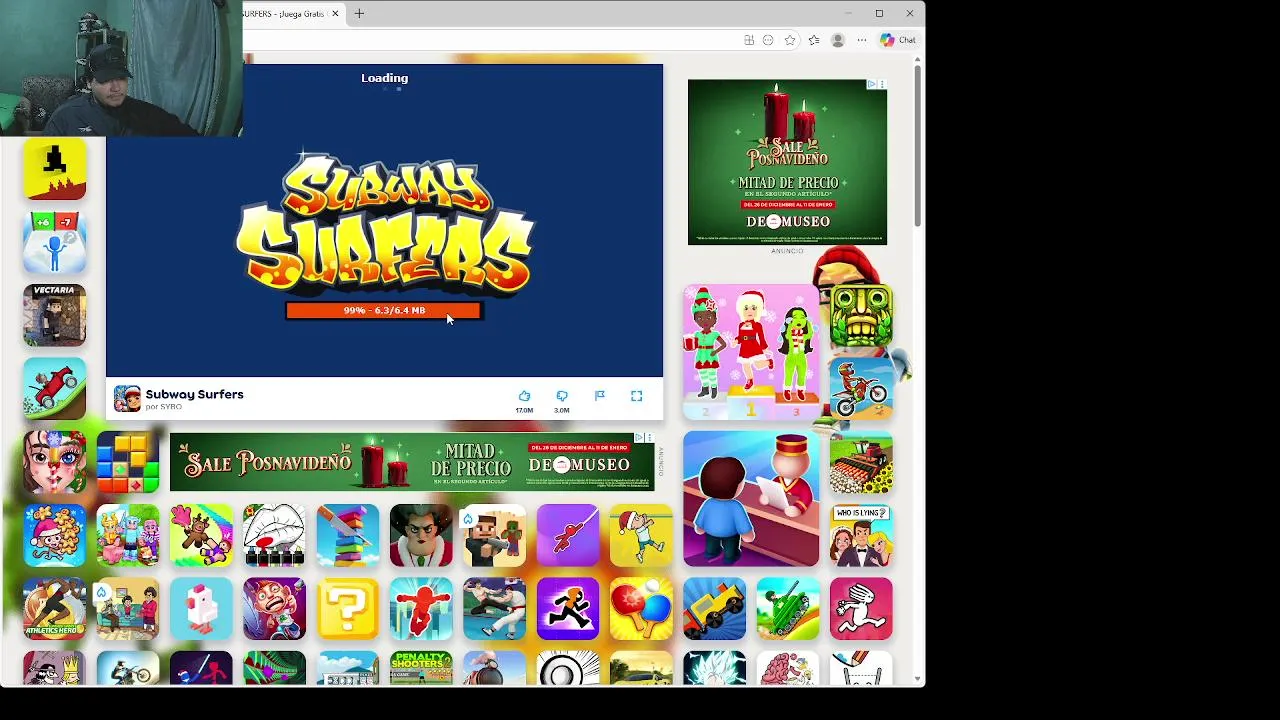Viewport: 1280px width, 720px height.
Task: Open the purple swinging stickman game
Action: click(x=568, y=536)
